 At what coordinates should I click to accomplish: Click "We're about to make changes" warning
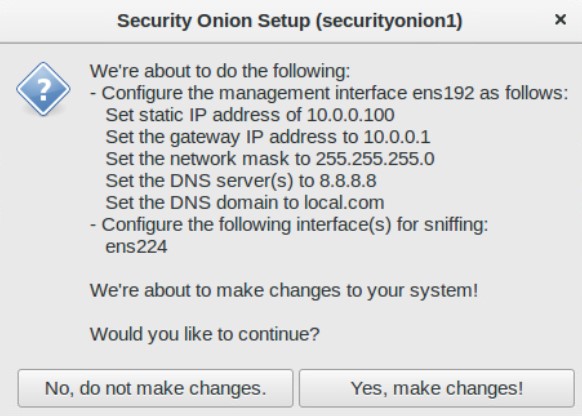click(284, 291)
